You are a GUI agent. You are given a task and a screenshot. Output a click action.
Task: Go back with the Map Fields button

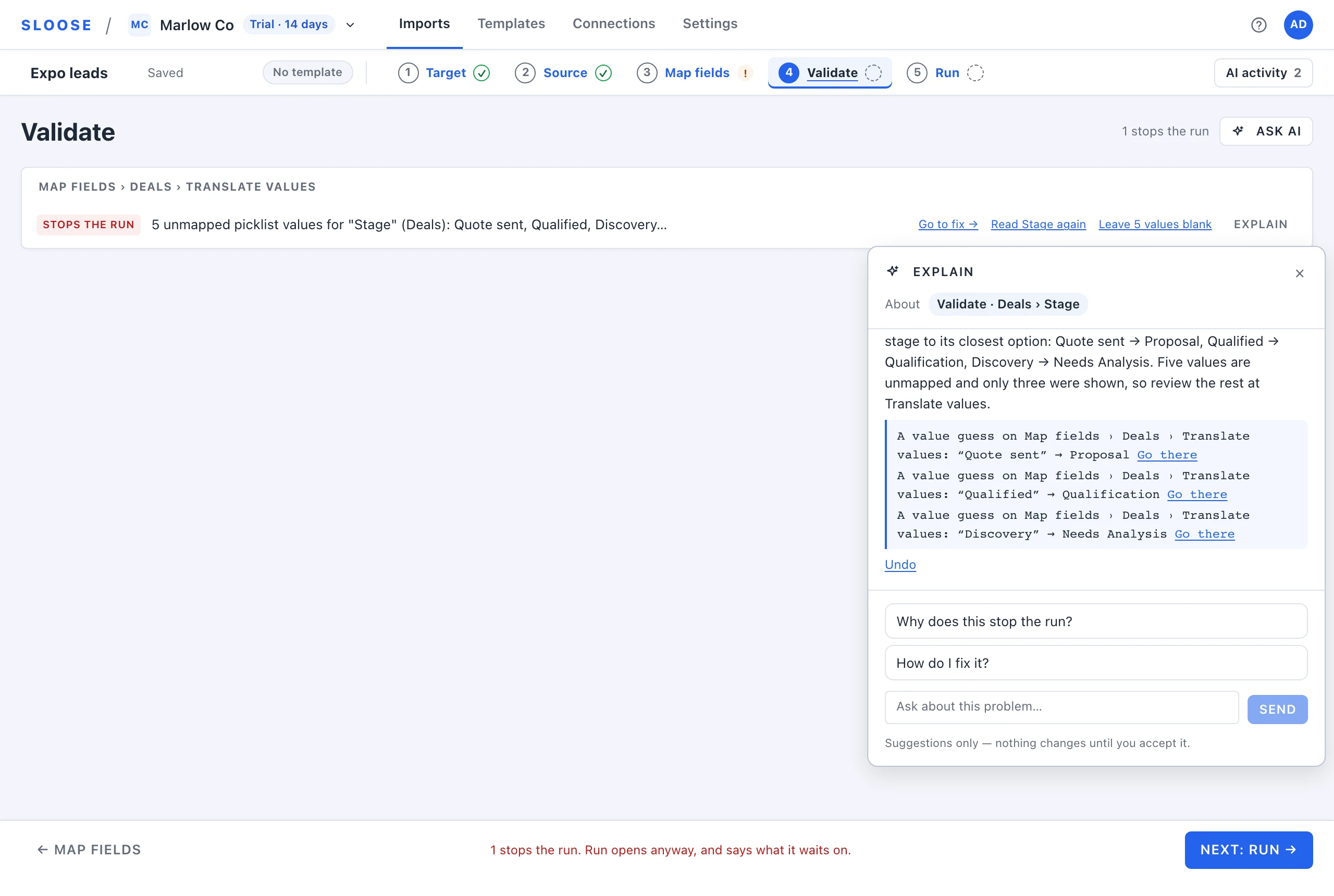89,850
